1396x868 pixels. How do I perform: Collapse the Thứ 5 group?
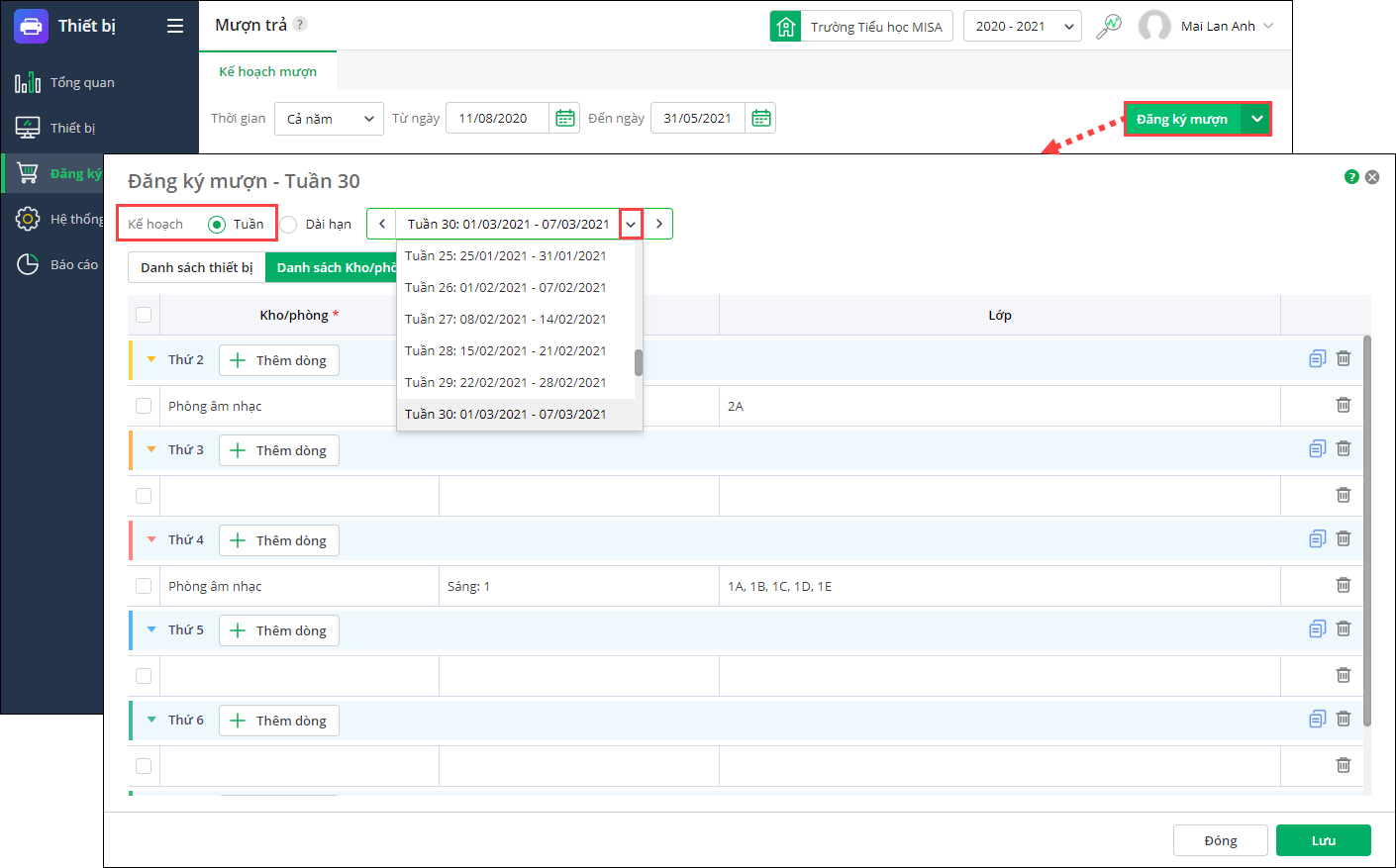pos(151,629)
